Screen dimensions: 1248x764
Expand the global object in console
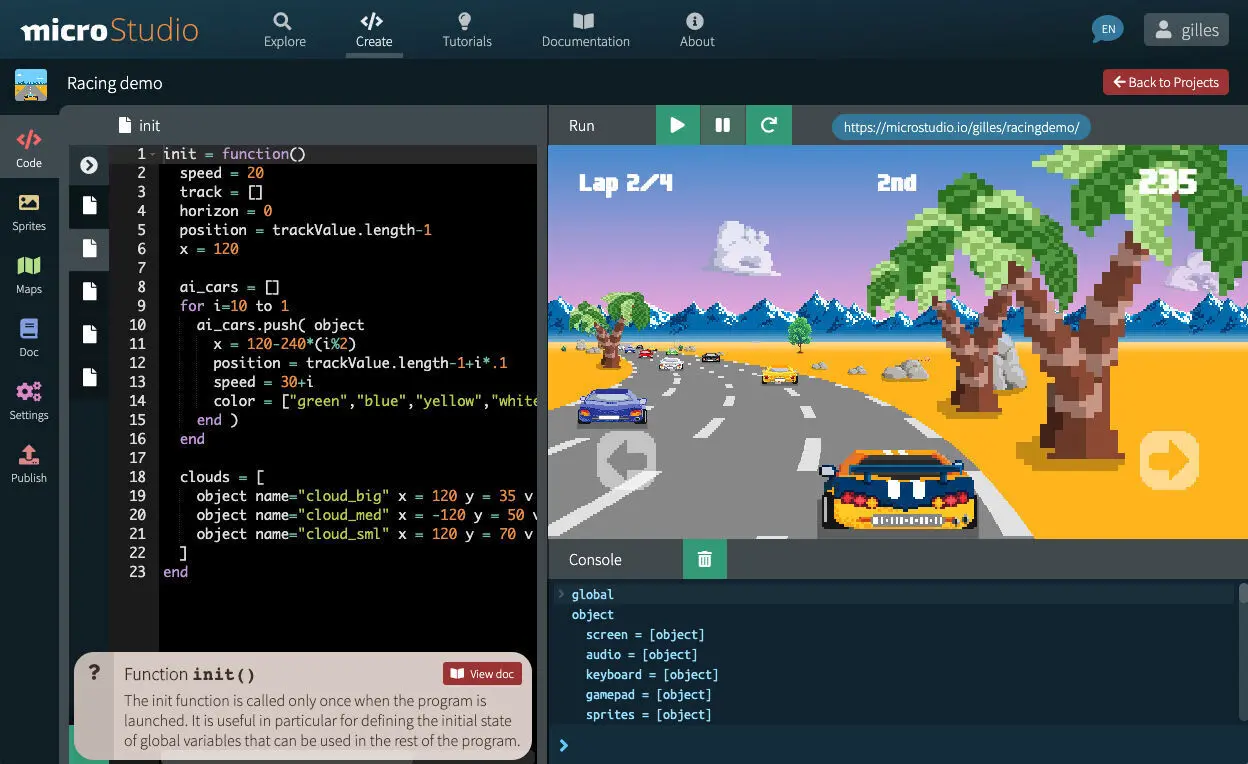click(561, 594)
